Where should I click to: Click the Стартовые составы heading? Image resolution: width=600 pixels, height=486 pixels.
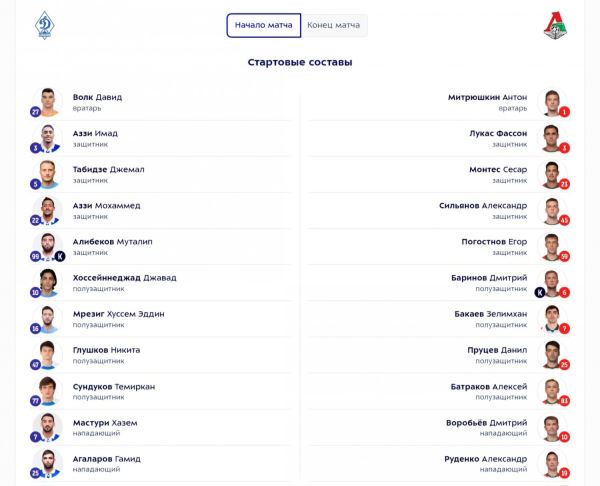pyautogui.click(x=300, y=62)
